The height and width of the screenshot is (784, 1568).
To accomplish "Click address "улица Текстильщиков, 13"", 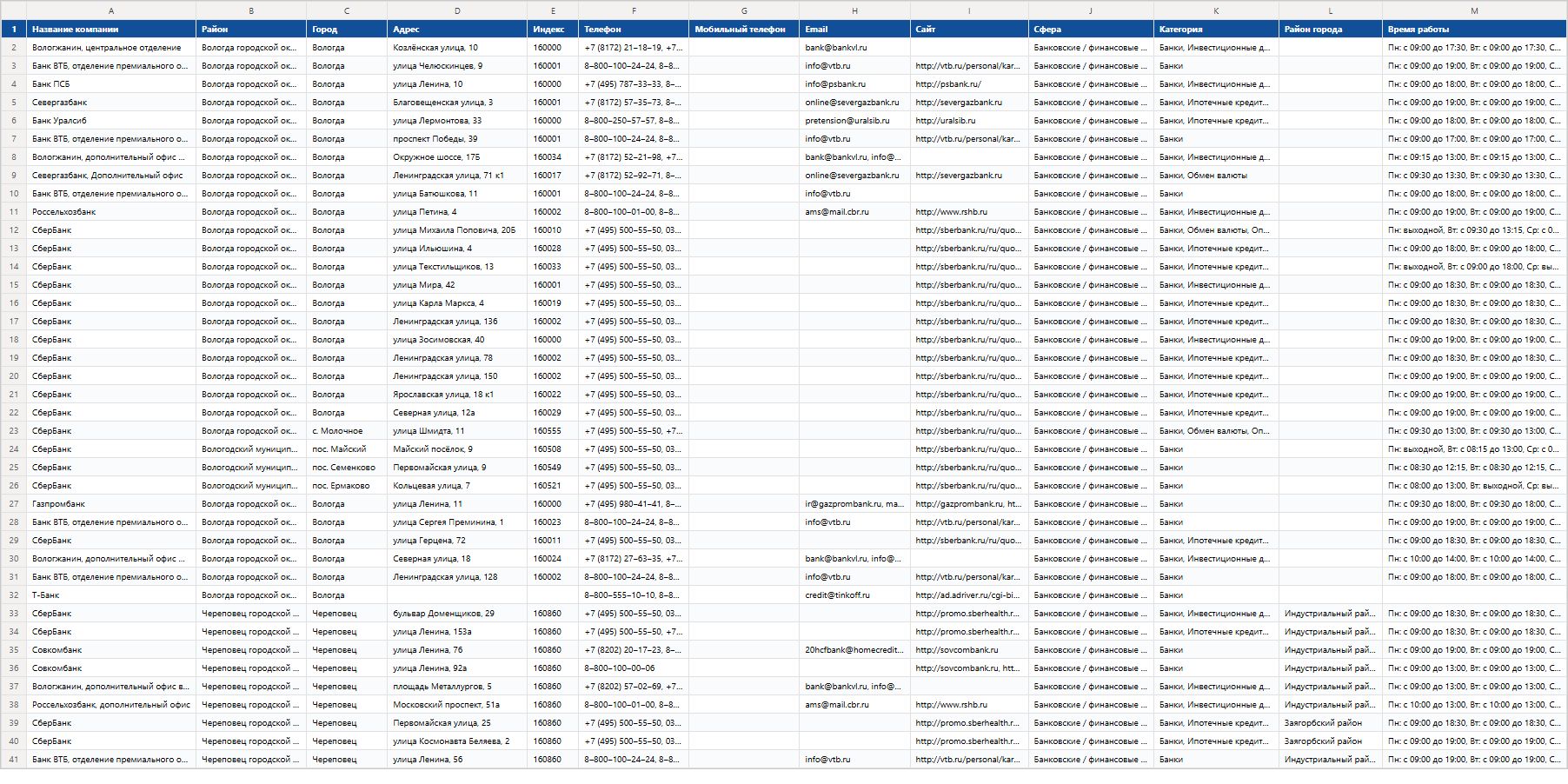I will pos(457,267).
